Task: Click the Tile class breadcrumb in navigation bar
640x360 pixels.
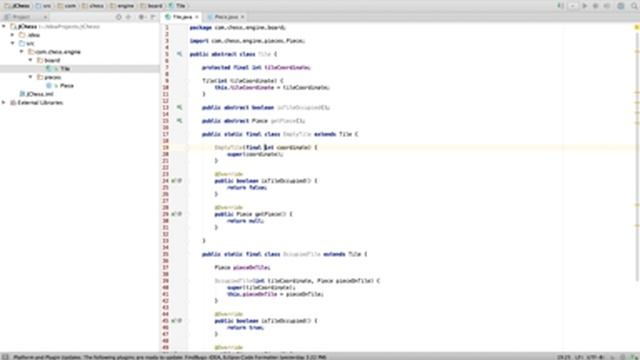Action: [x=177, y=6]
